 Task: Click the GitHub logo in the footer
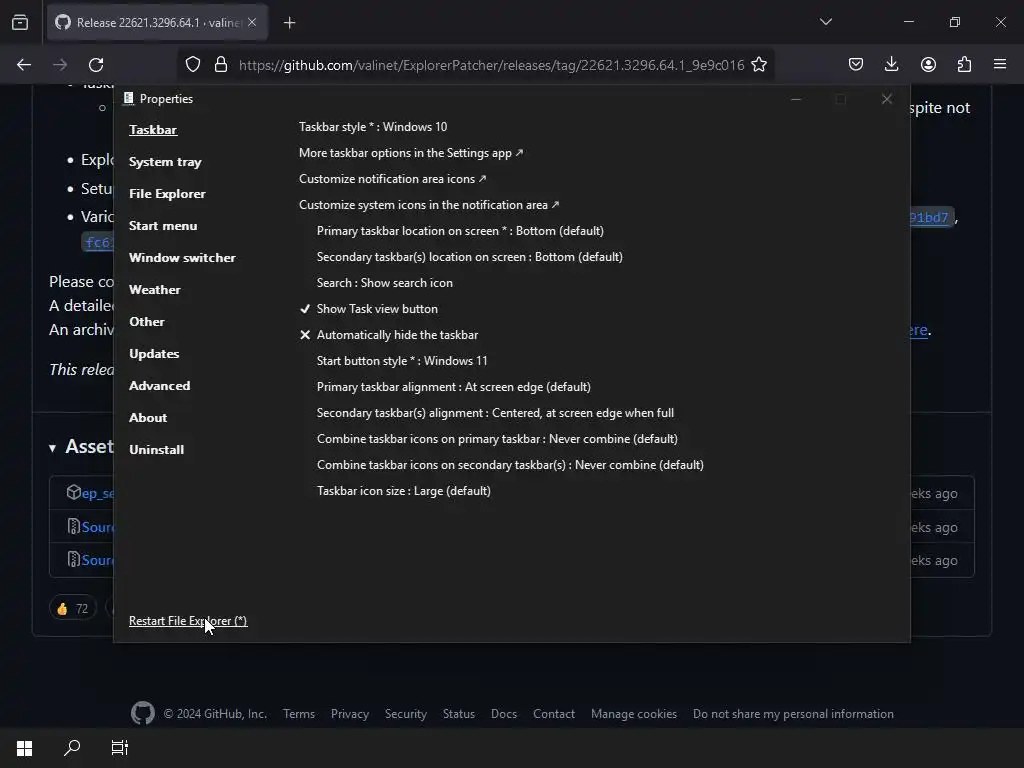coord(142,713)
